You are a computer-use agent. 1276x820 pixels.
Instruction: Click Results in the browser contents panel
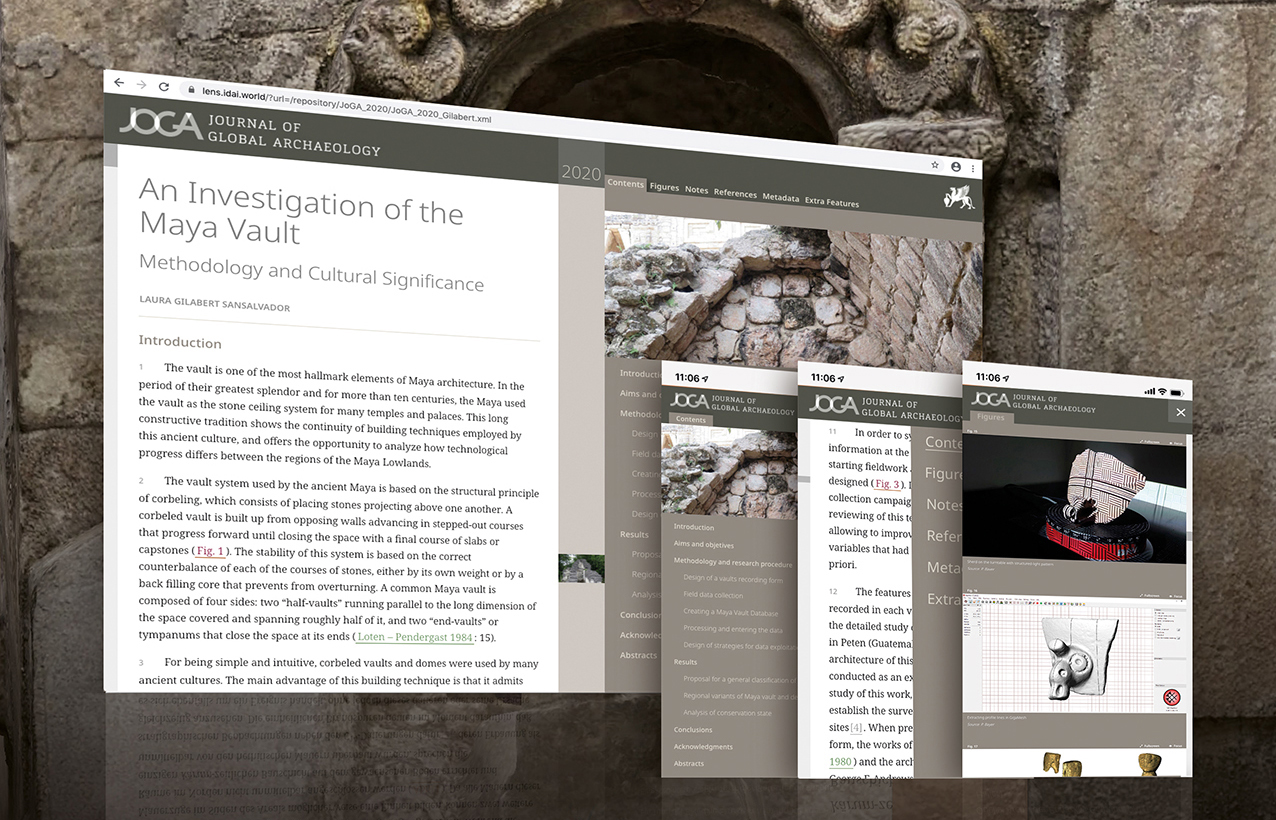click(x=634, y=534)
